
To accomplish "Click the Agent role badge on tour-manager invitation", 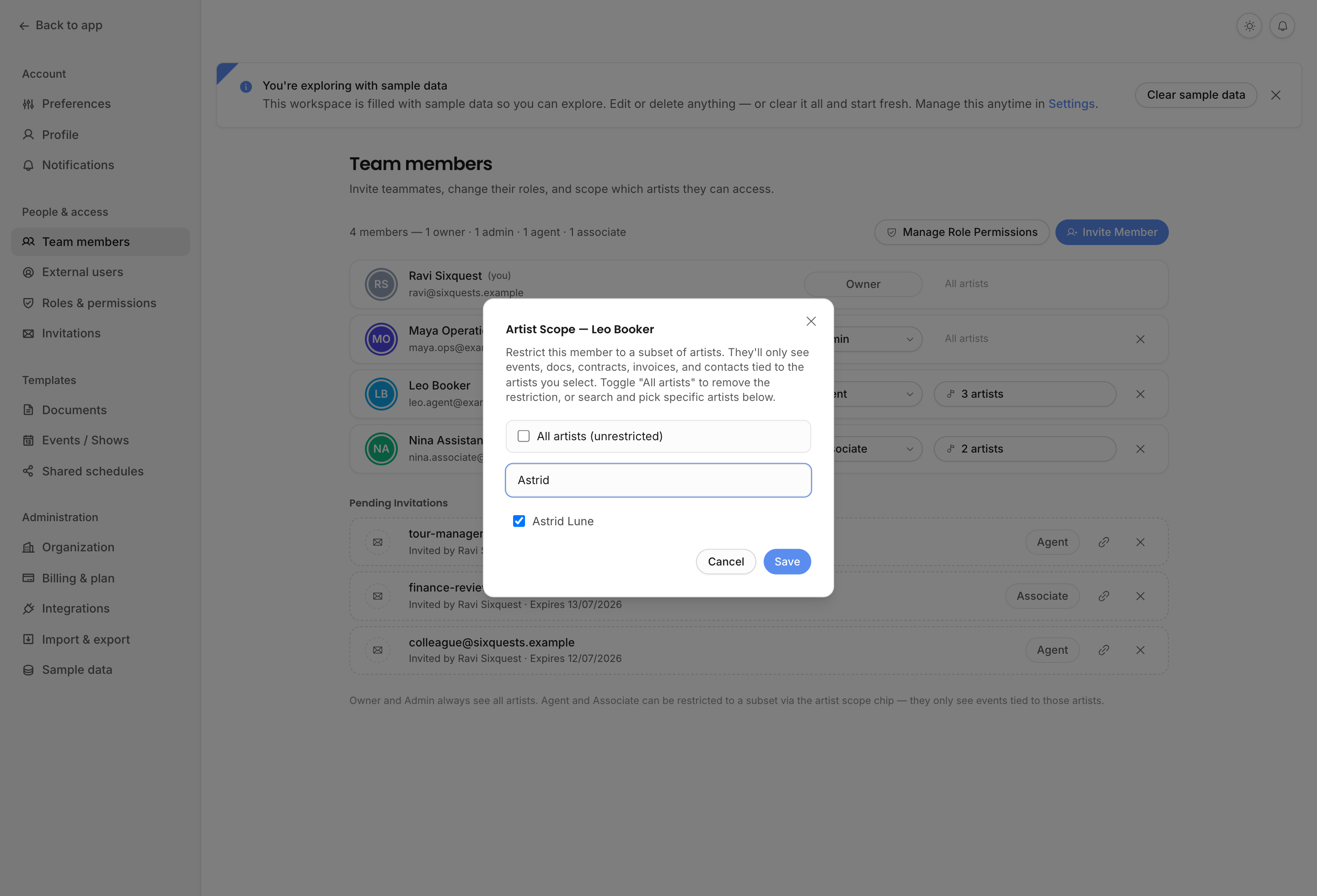I will coord(1052,542).
